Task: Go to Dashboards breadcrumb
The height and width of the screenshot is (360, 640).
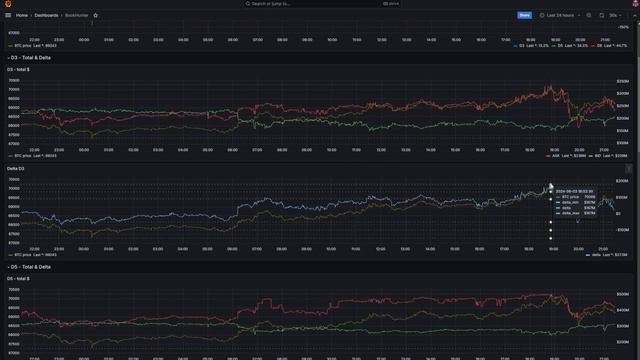Action: [x=46, y=16]
